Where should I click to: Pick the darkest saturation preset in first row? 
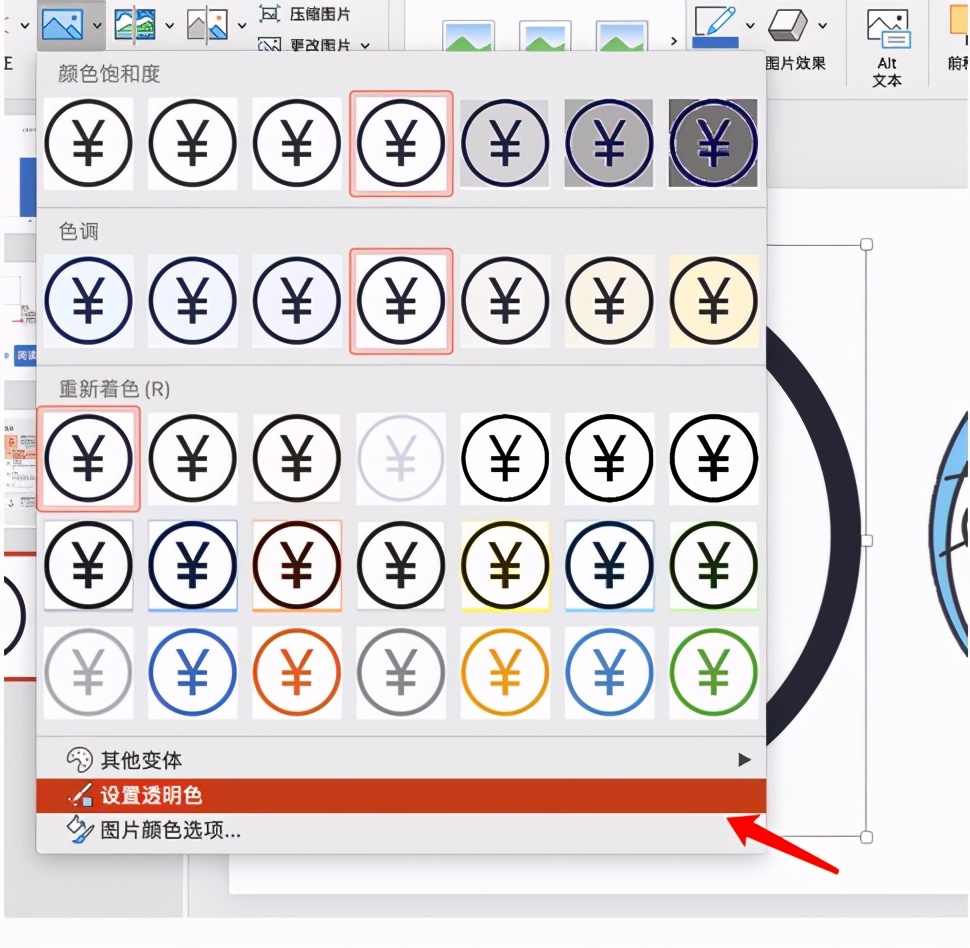713,144
